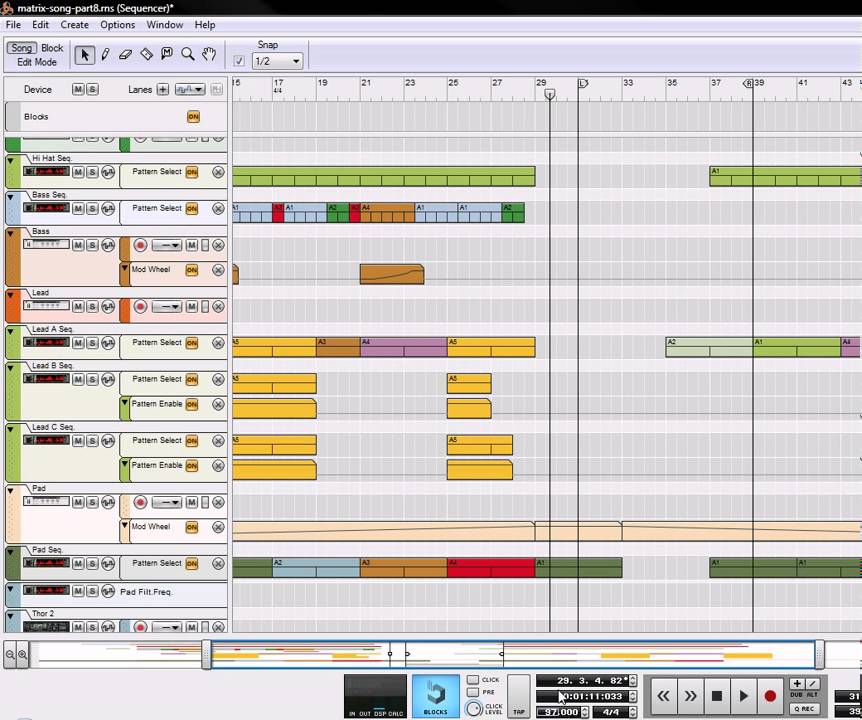The height and width of the screenshot is (720, 862).
Task: Collapse the Hi Hat Seq track
Action: click(10, 160)
